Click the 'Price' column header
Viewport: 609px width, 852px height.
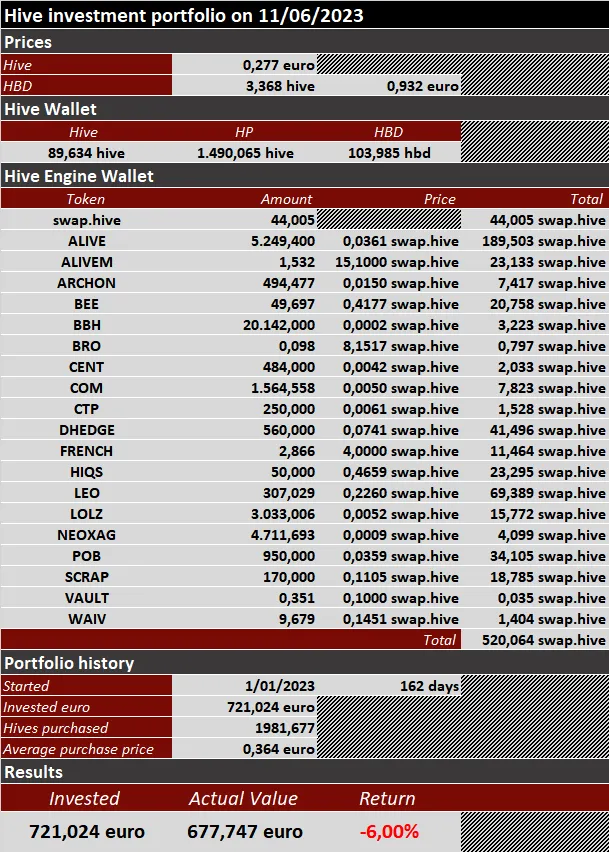440,199
